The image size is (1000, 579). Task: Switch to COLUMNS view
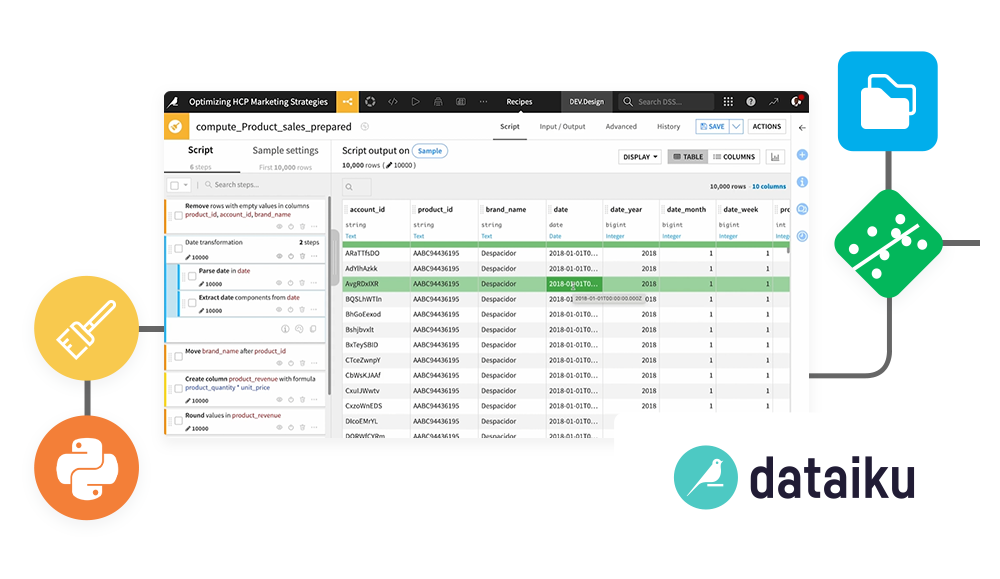point(734,157)
